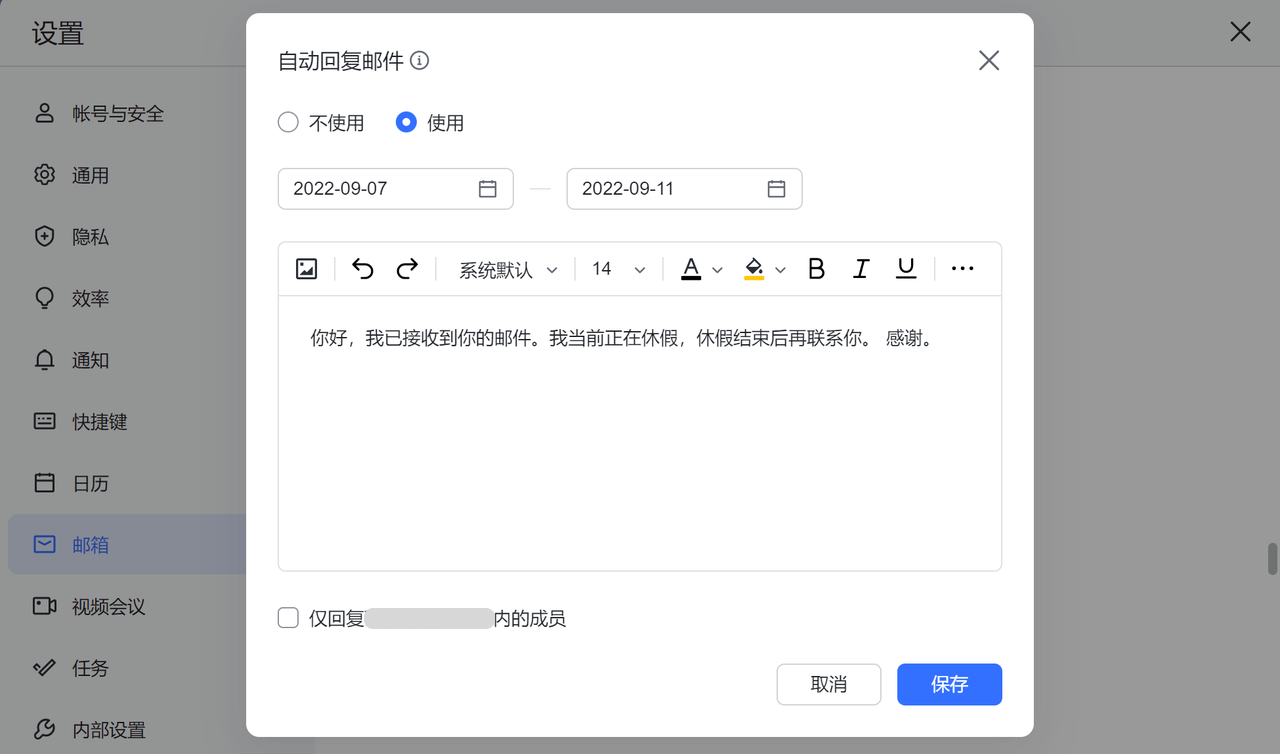
Task: Apply underline formatting to the text
Action: coord(905,268)
